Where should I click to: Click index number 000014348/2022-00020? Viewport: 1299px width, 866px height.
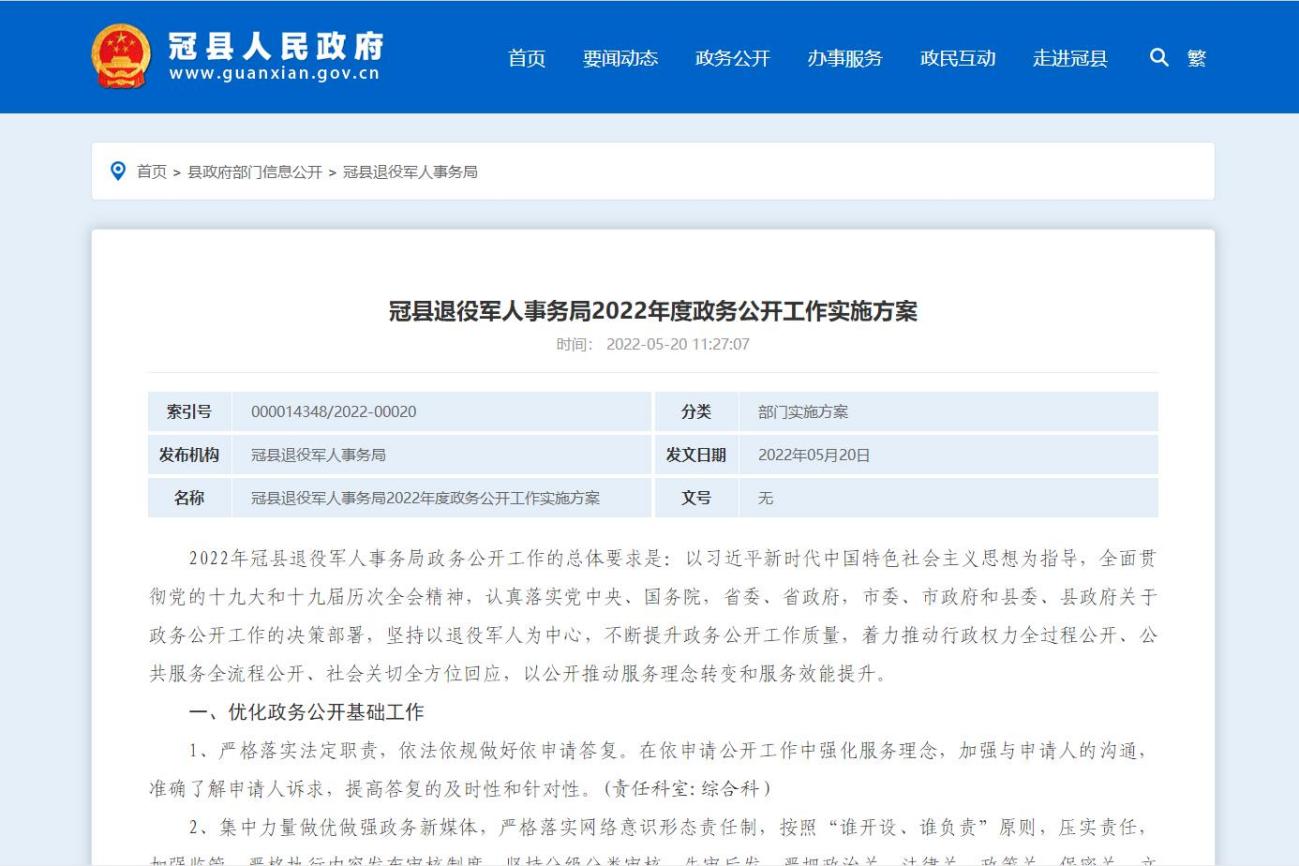(334, 412)
